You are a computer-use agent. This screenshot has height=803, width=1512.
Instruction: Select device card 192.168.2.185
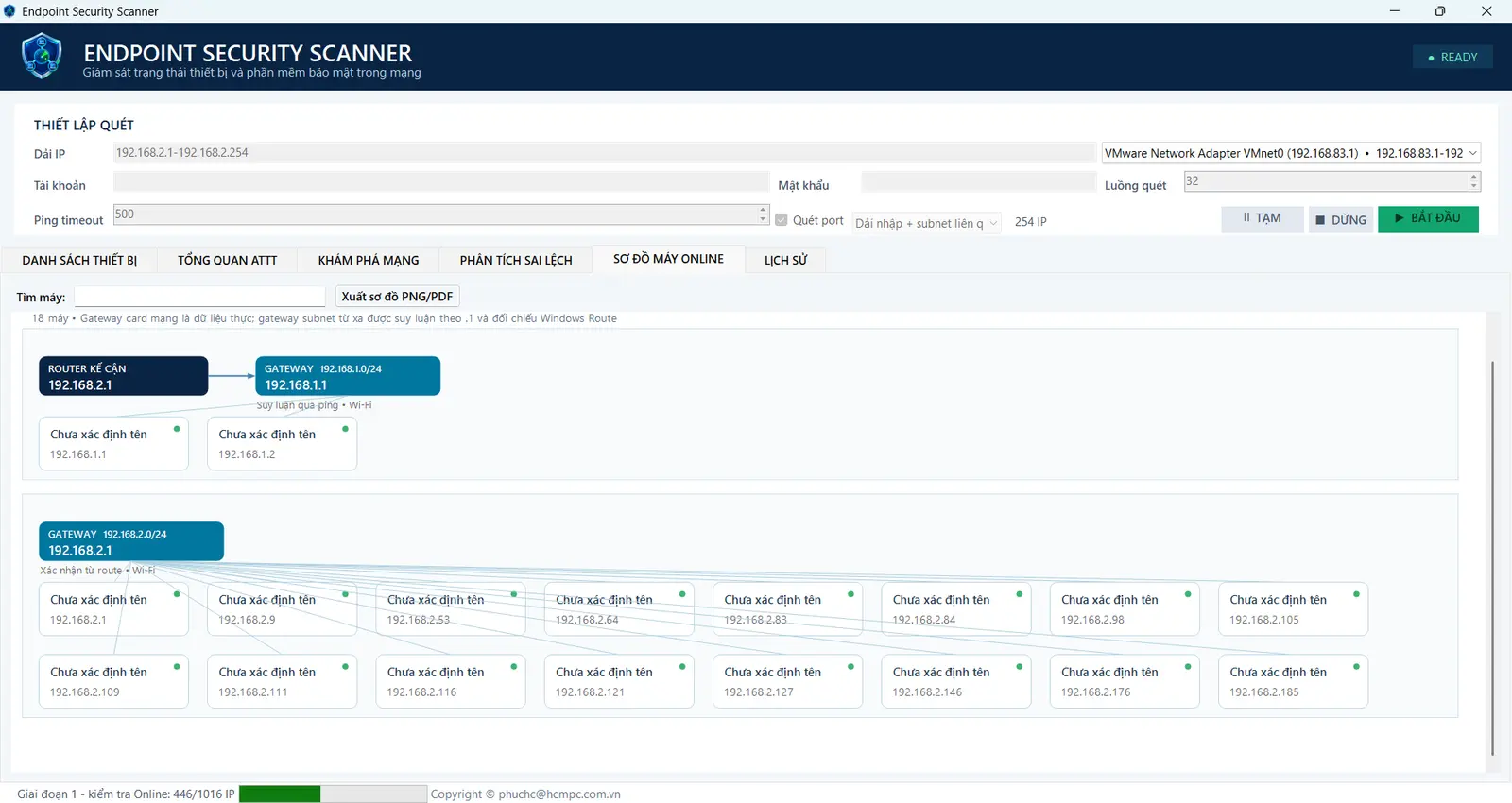pos(1294,681)
